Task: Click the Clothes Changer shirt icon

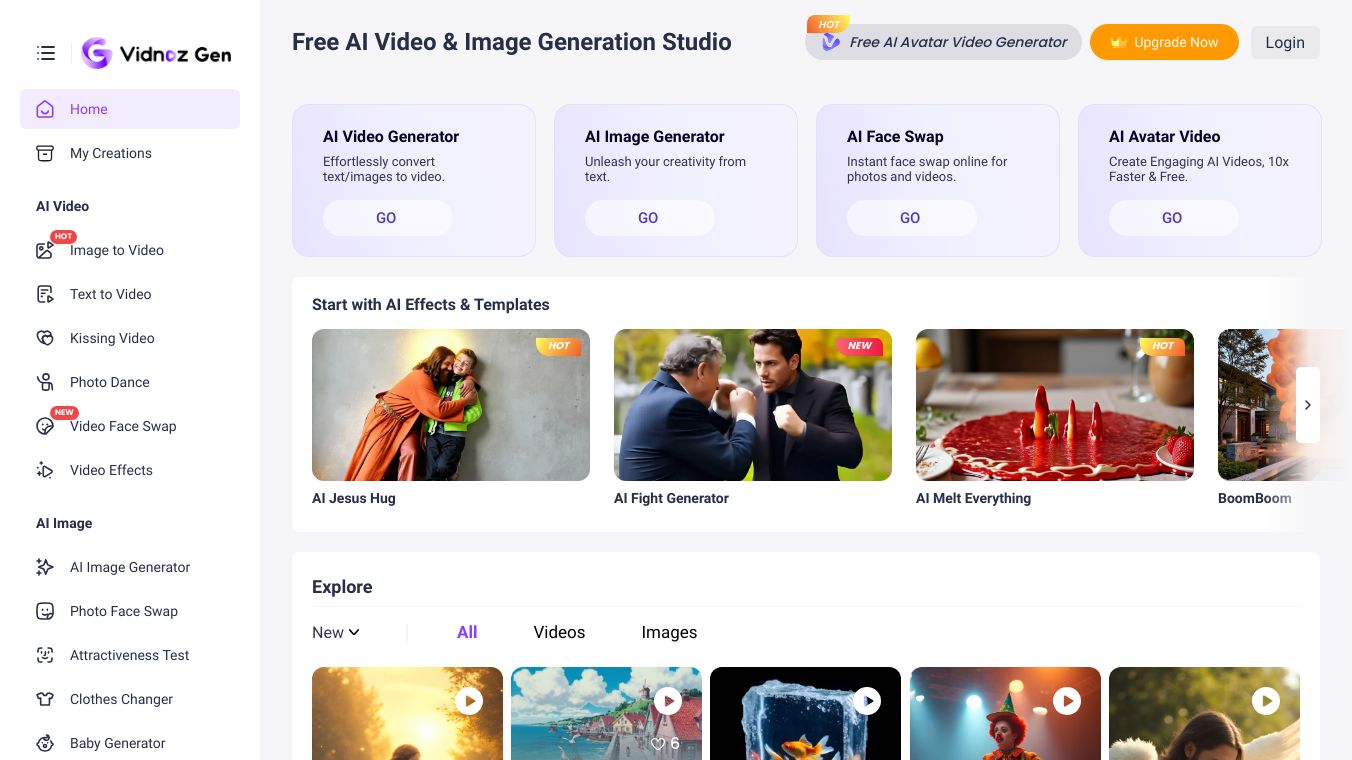Action: click(45, 699)
